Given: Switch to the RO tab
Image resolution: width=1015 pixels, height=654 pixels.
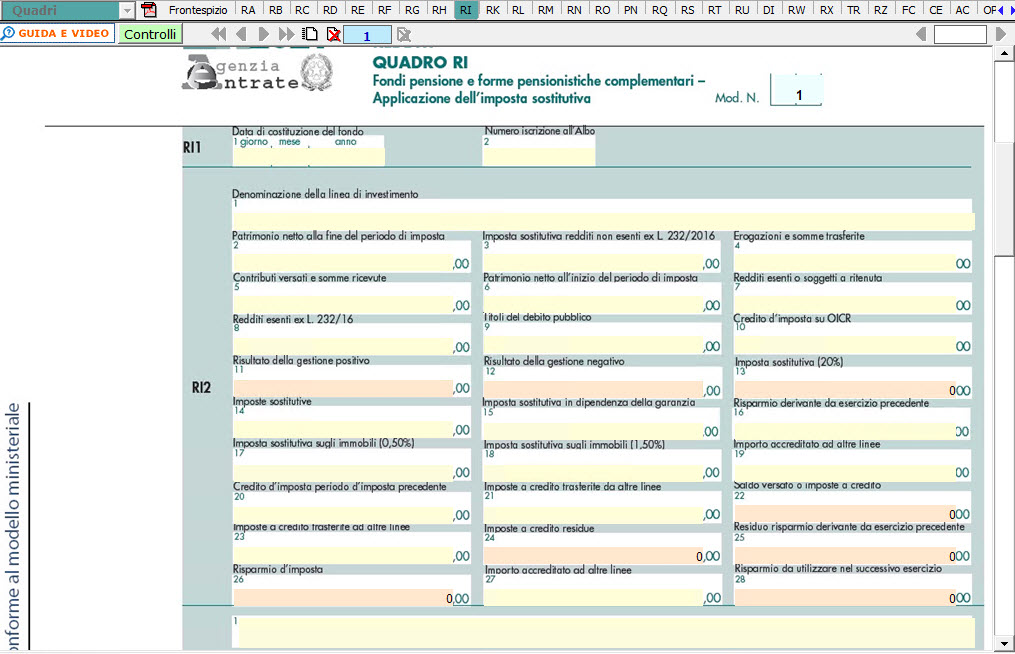Looking at the screenshot, I should [603, 10].
